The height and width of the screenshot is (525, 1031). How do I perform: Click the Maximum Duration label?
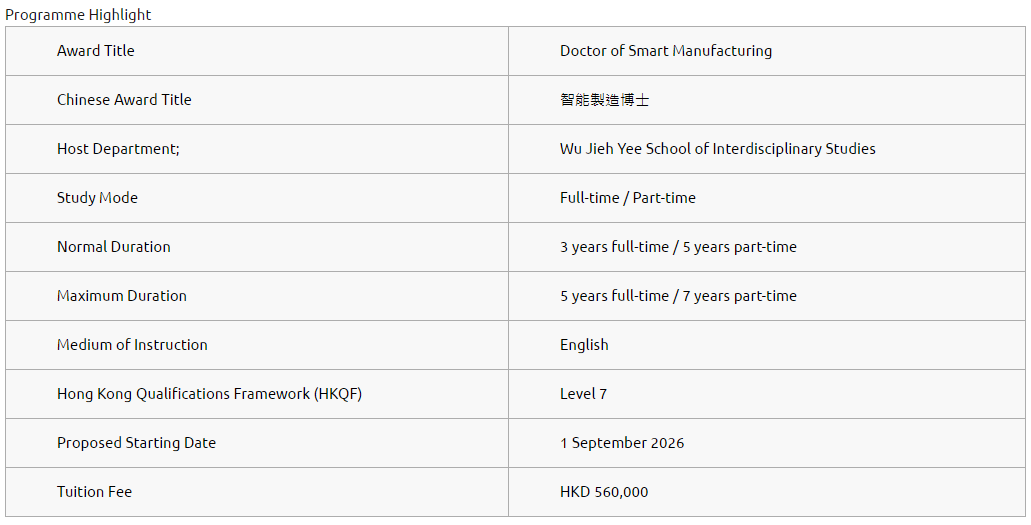coord(121,296)
